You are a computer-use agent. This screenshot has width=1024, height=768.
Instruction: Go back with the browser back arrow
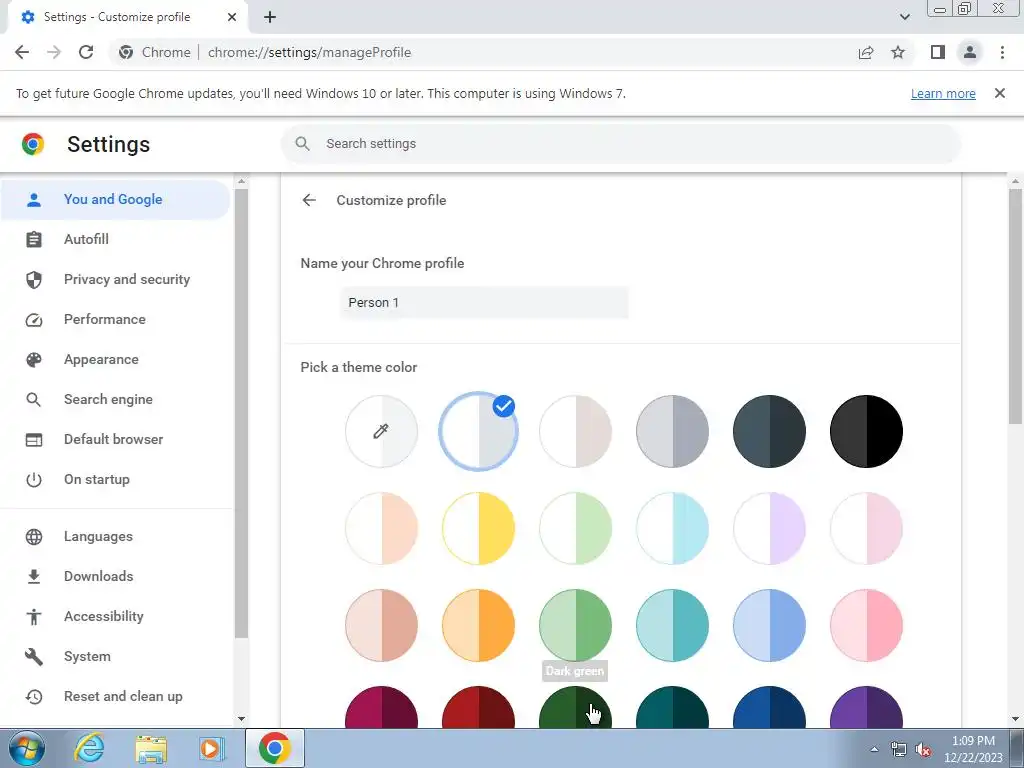[22, 52]
